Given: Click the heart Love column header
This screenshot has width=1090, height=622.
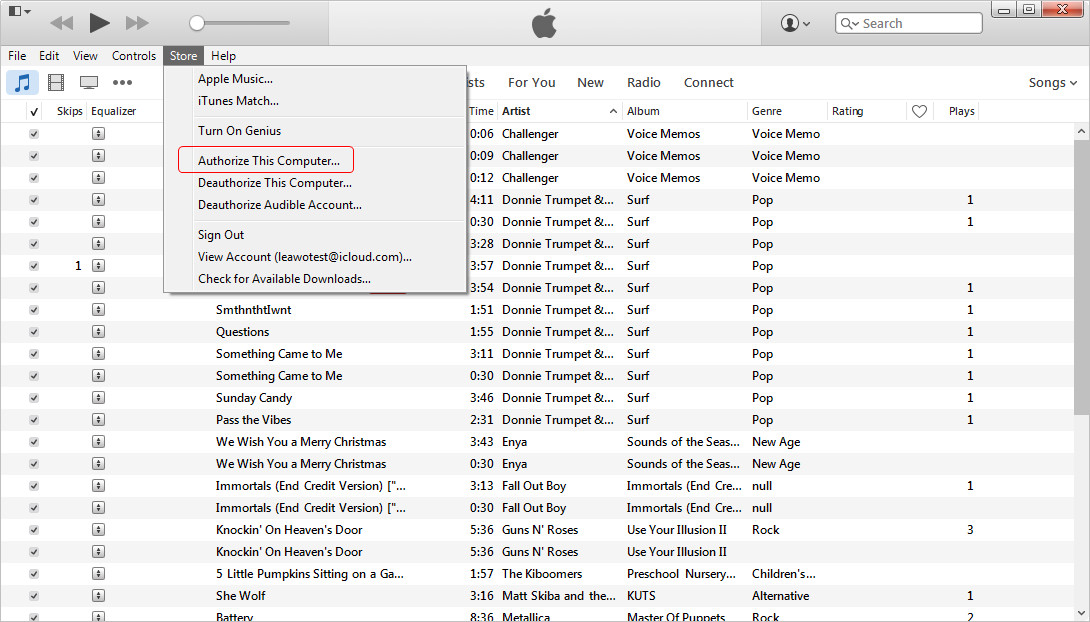Looking at the screenshot, I should (919, 111).
